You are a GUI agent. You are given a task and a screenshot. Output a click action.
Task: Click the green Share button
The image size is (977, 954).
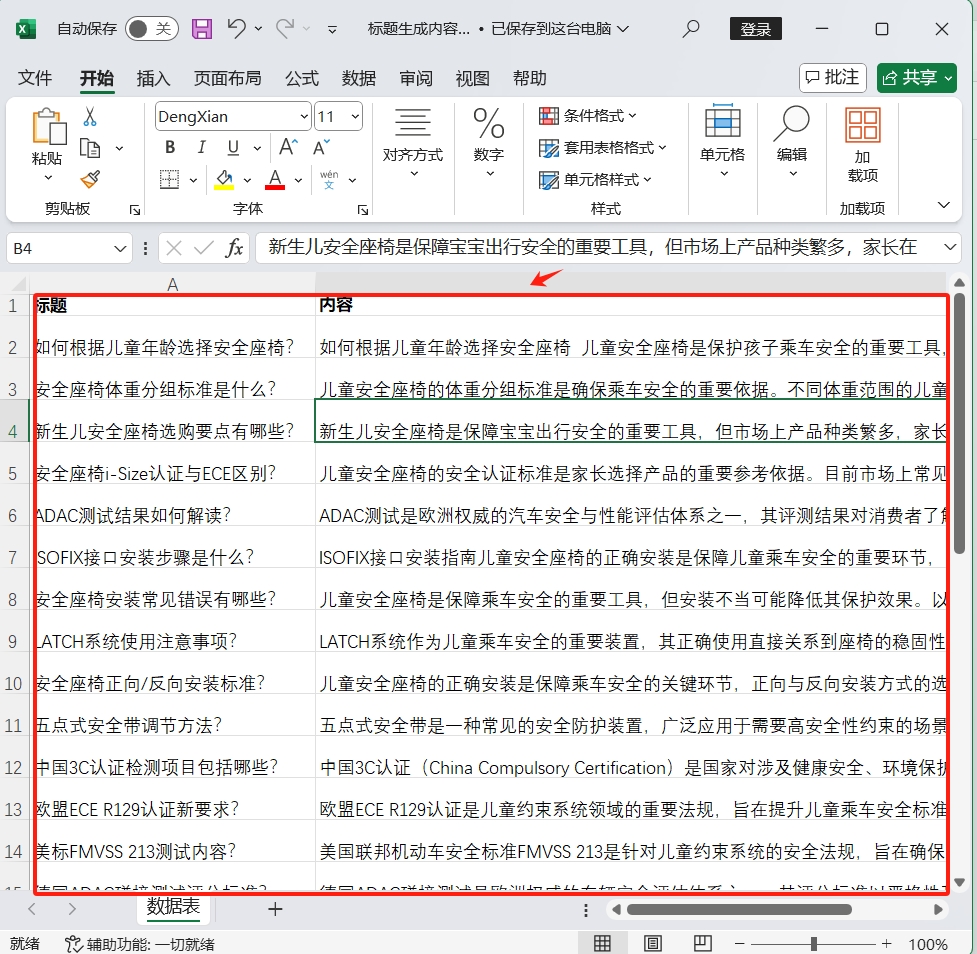coord(917,78)
